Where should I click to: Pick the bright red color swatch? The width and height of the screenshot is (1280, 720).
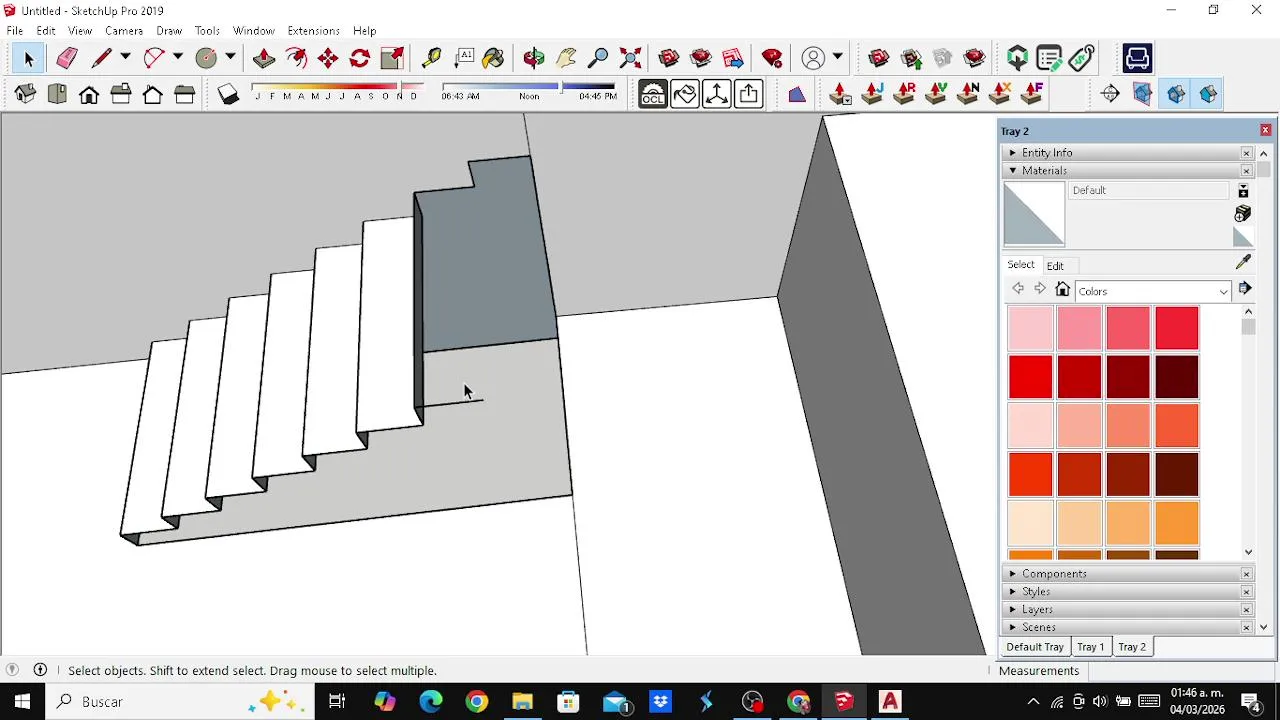[x=1031, y=377]
